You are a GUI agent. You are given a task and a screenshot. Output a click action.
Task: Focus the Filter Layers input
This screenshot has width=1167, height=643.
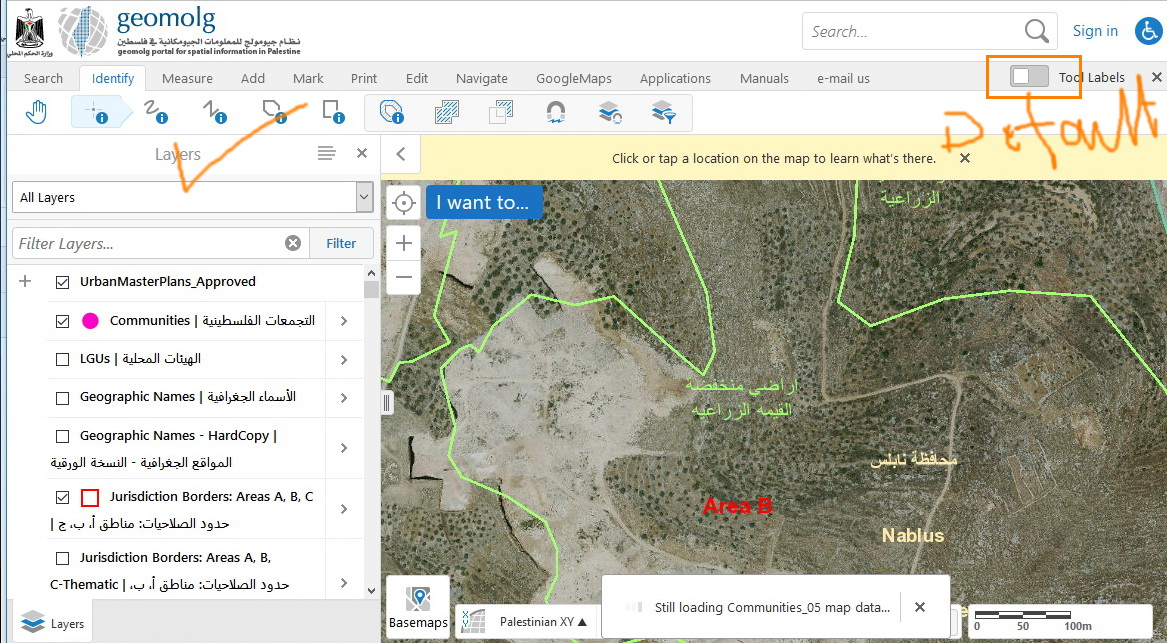click(149, 243)
